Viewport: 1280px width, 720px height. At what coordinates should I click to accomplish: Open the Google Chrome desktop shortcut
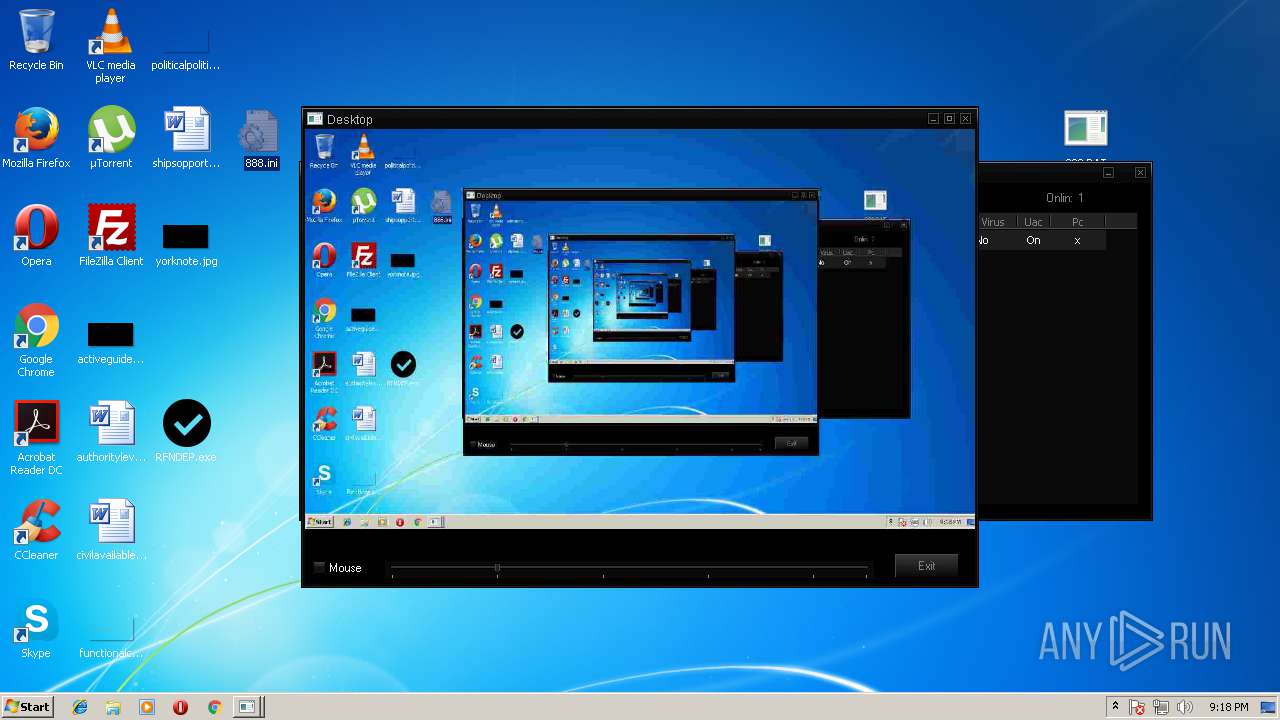pyautogui.click(x=36, y=340)
